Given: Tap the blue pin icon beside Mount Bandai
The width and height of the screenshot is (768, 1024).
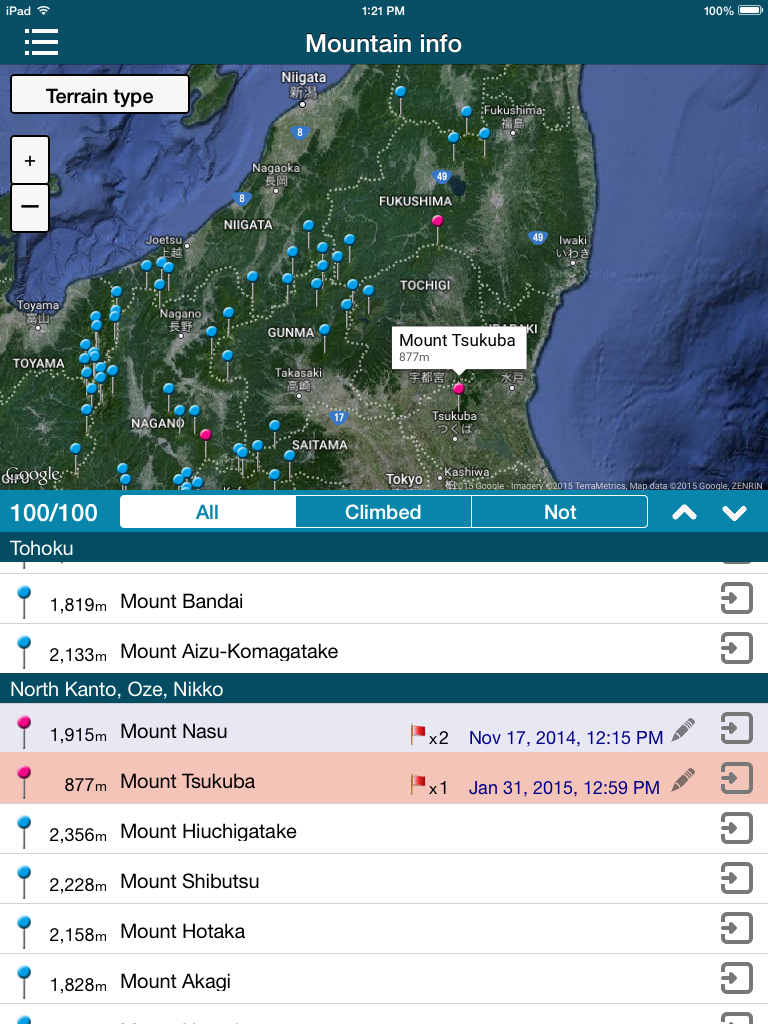Looking at the screenshot, I should pos(24,601).
